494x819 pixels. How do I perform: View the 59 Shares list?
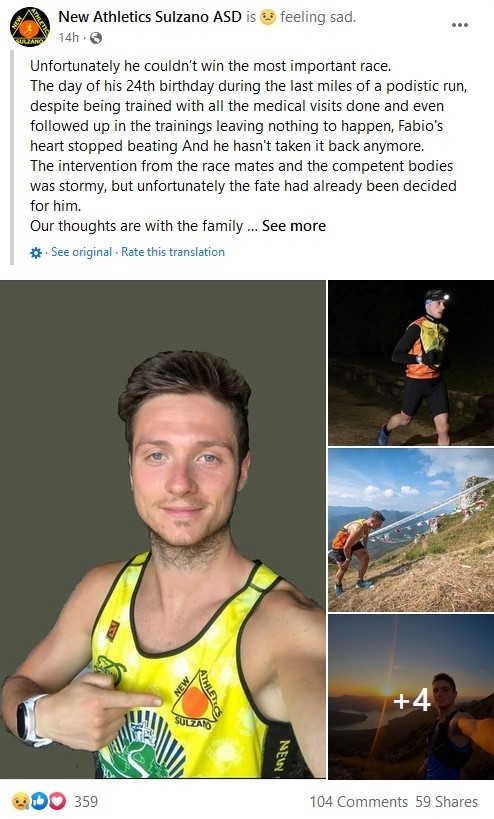coord(446,801)
